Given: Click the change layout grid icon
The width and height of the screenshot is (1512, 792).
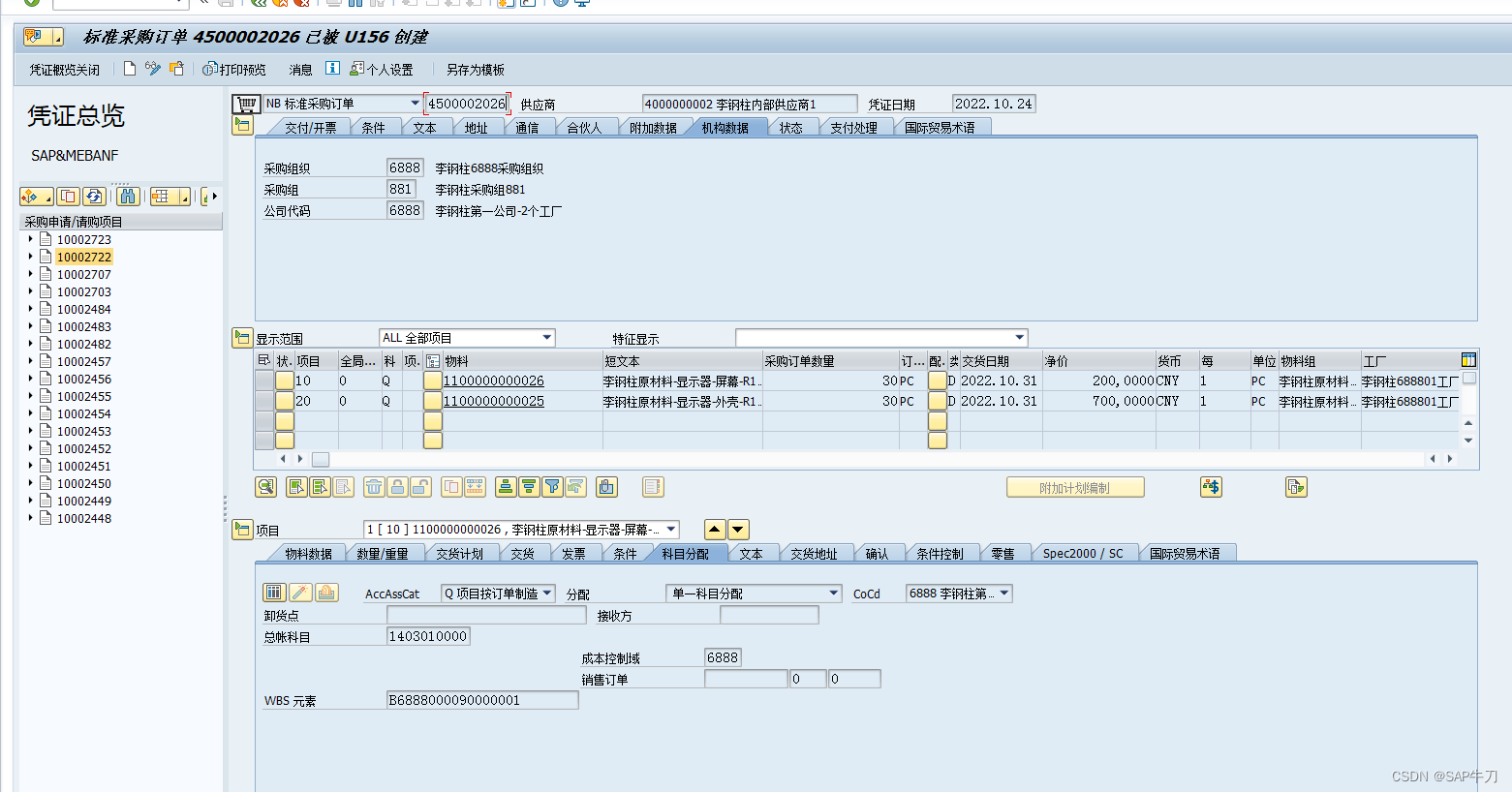Looking at the screenshot, I should click(170, 197).
